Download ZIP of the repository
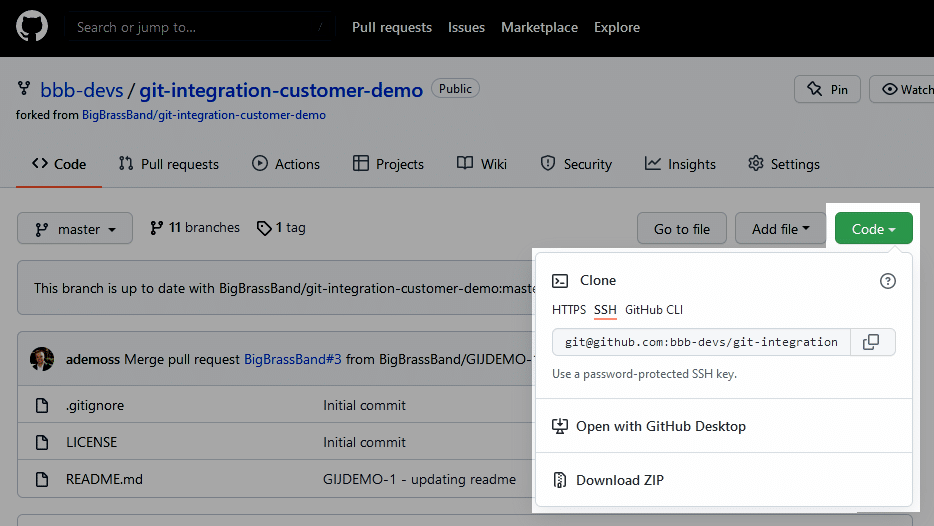This screenshot has width=934, height=526. point(619,480)
